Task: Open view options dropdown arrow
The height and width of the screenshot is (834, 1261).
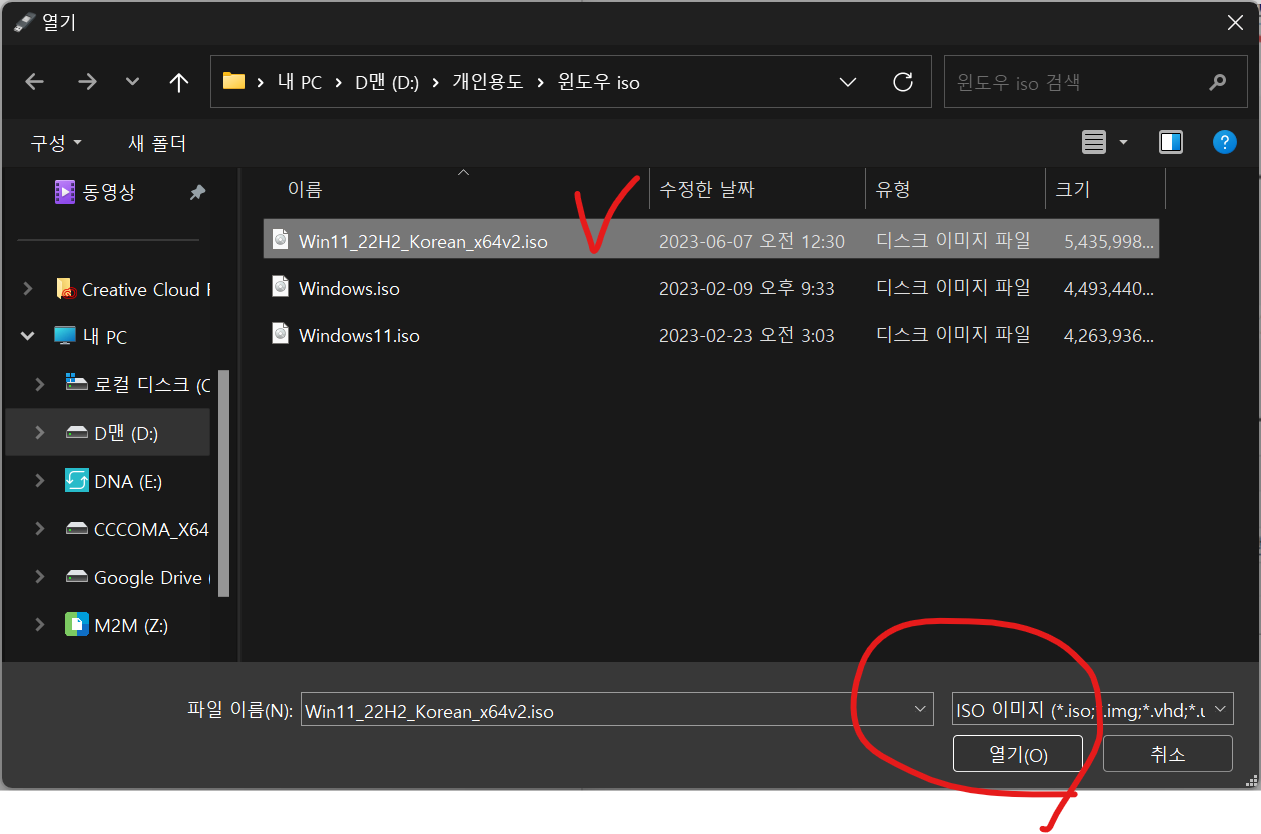Action: 1123,143
